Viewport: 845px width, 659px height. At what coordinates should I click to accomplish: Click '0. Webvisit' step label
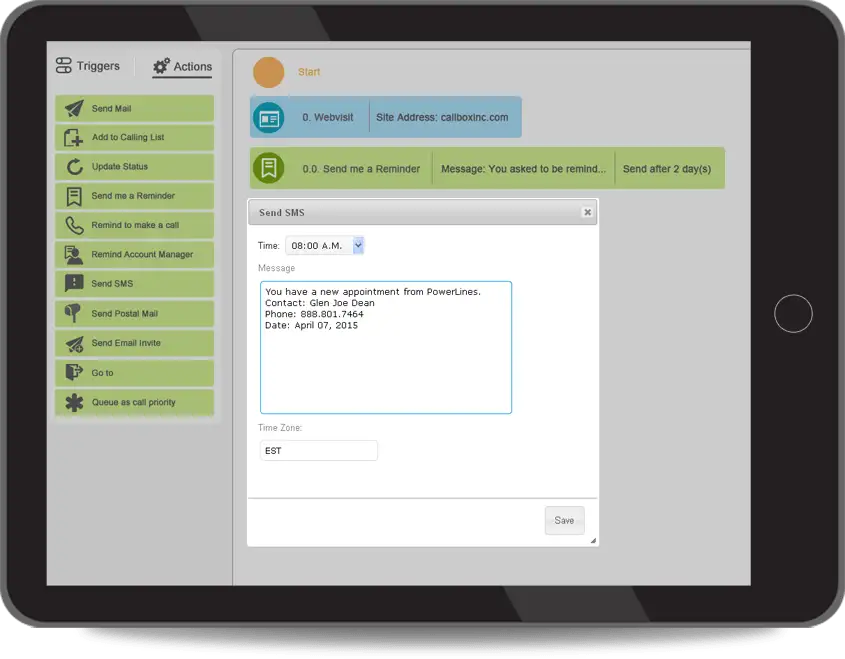pyautogui.click(x=328, y=117)
